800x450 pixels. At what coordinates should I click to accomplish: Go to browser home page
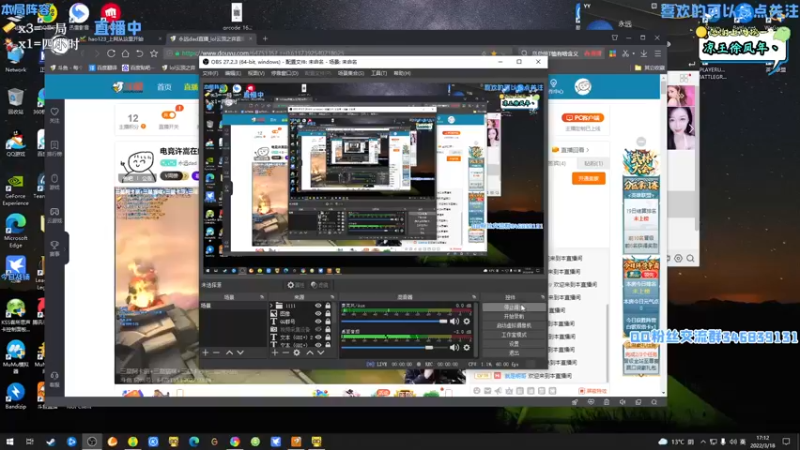[125, 53]
